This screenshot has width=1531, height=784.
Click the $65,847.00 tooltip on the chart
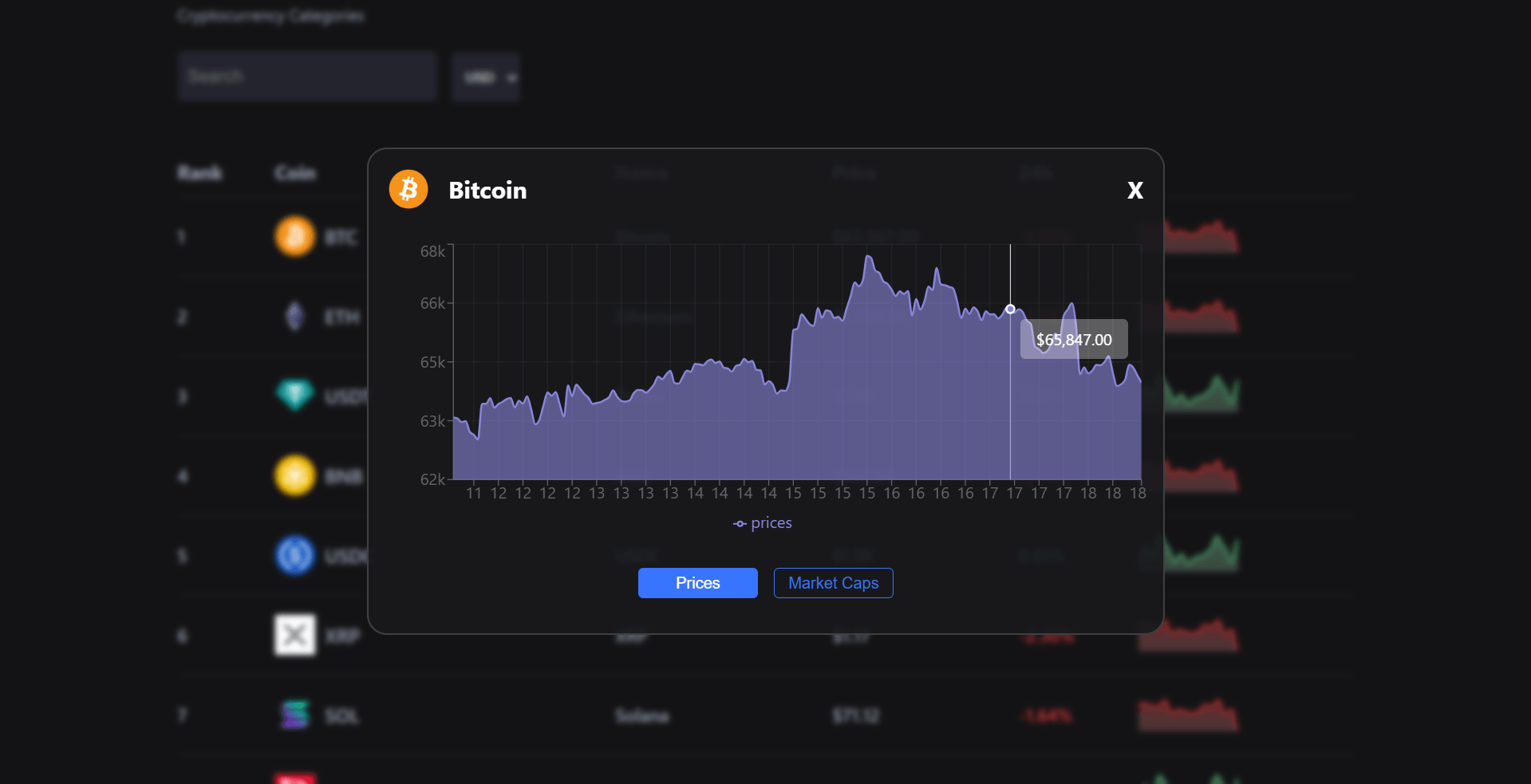(1074, 340)
